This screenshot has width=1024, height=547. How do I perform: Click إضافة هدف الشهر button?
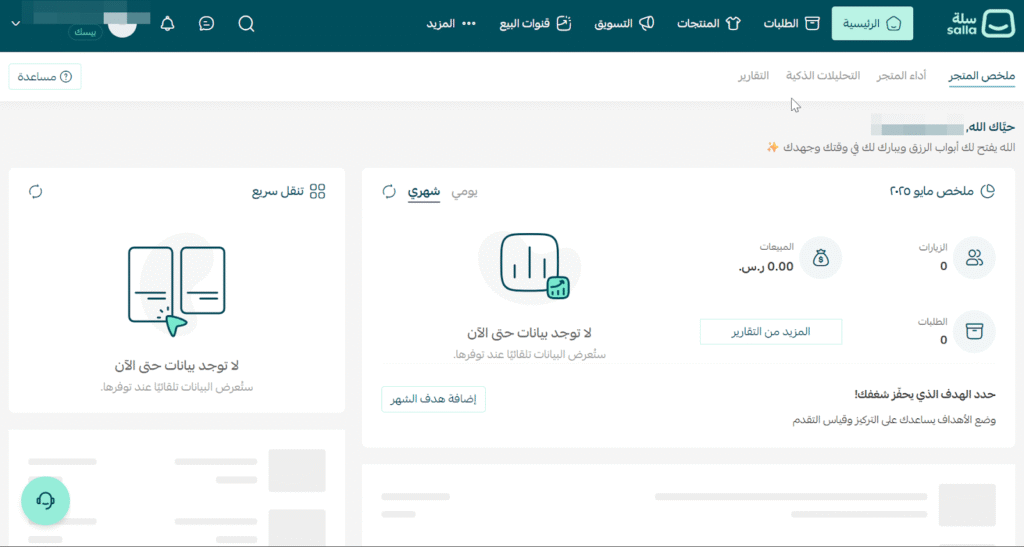tap(433, 399)
